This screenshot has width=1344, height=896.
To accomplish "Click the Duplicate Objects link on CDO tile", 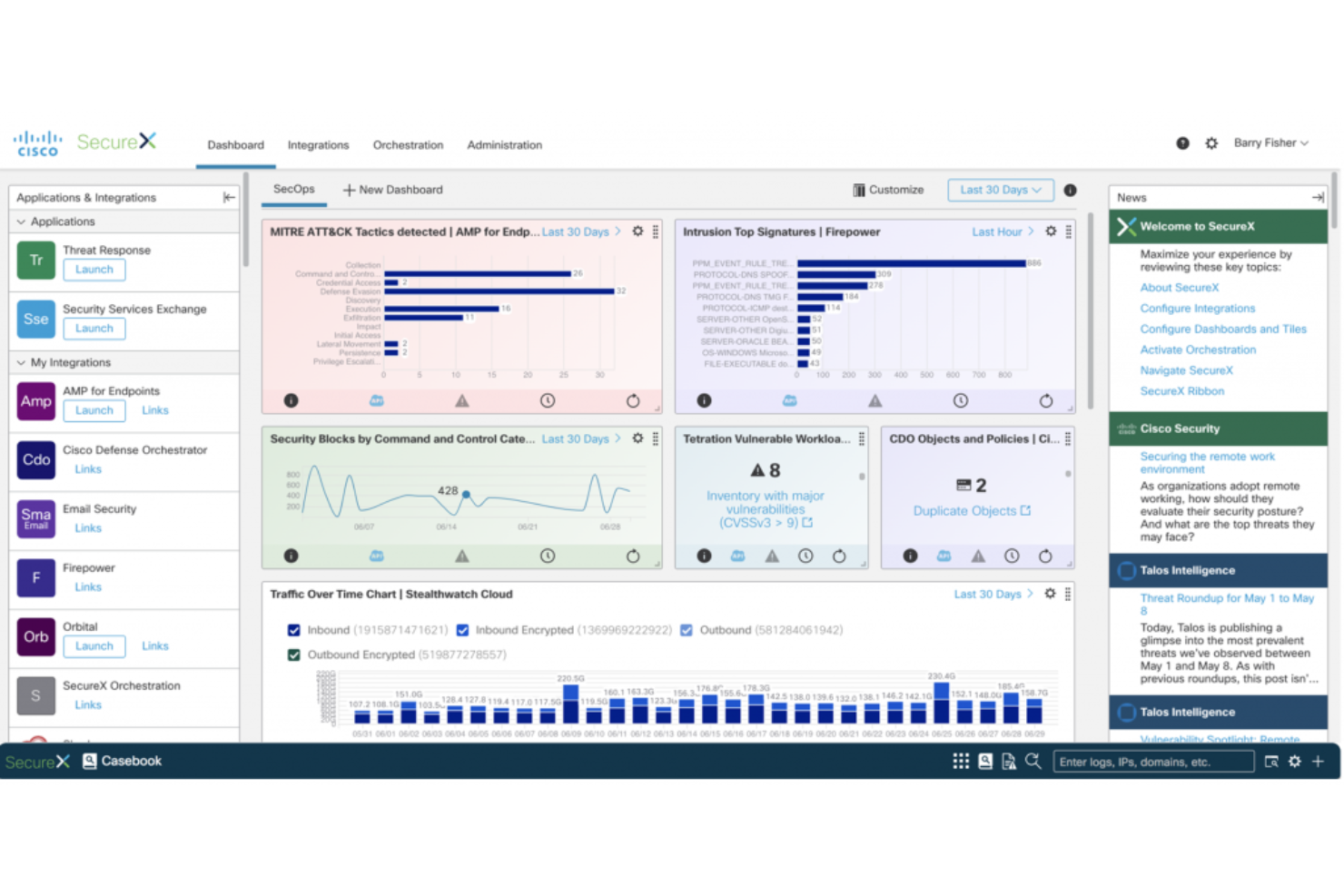I will pos(965,510).
